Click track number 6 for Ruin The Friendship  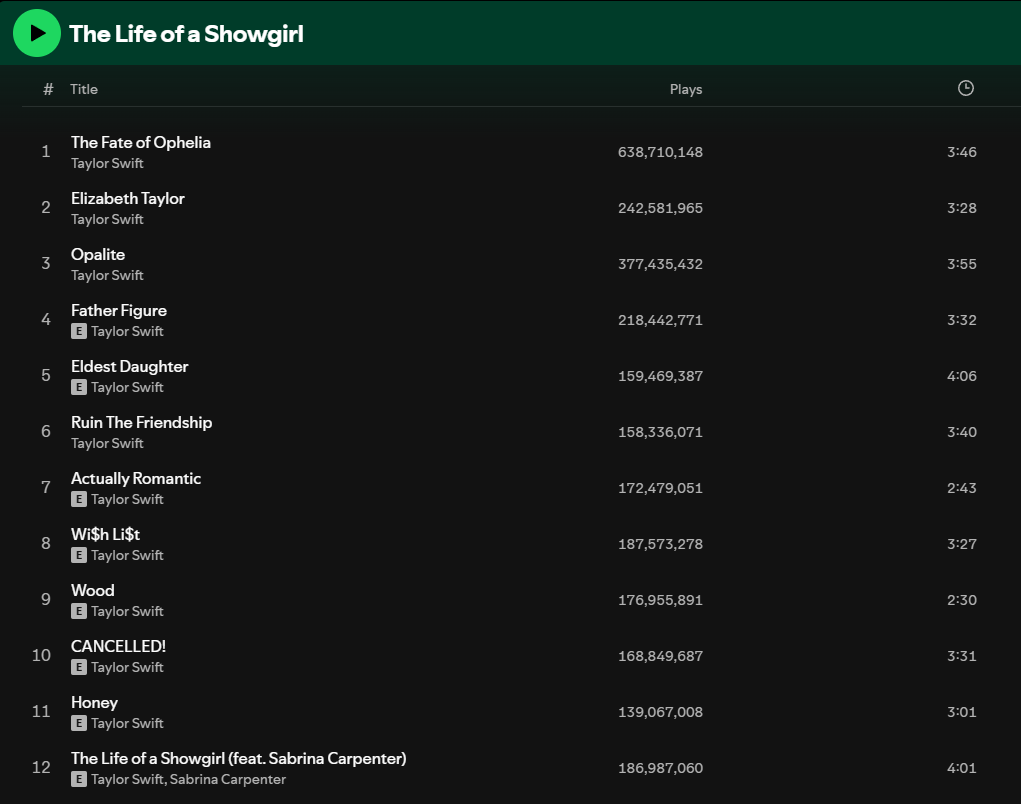[46, 432]
